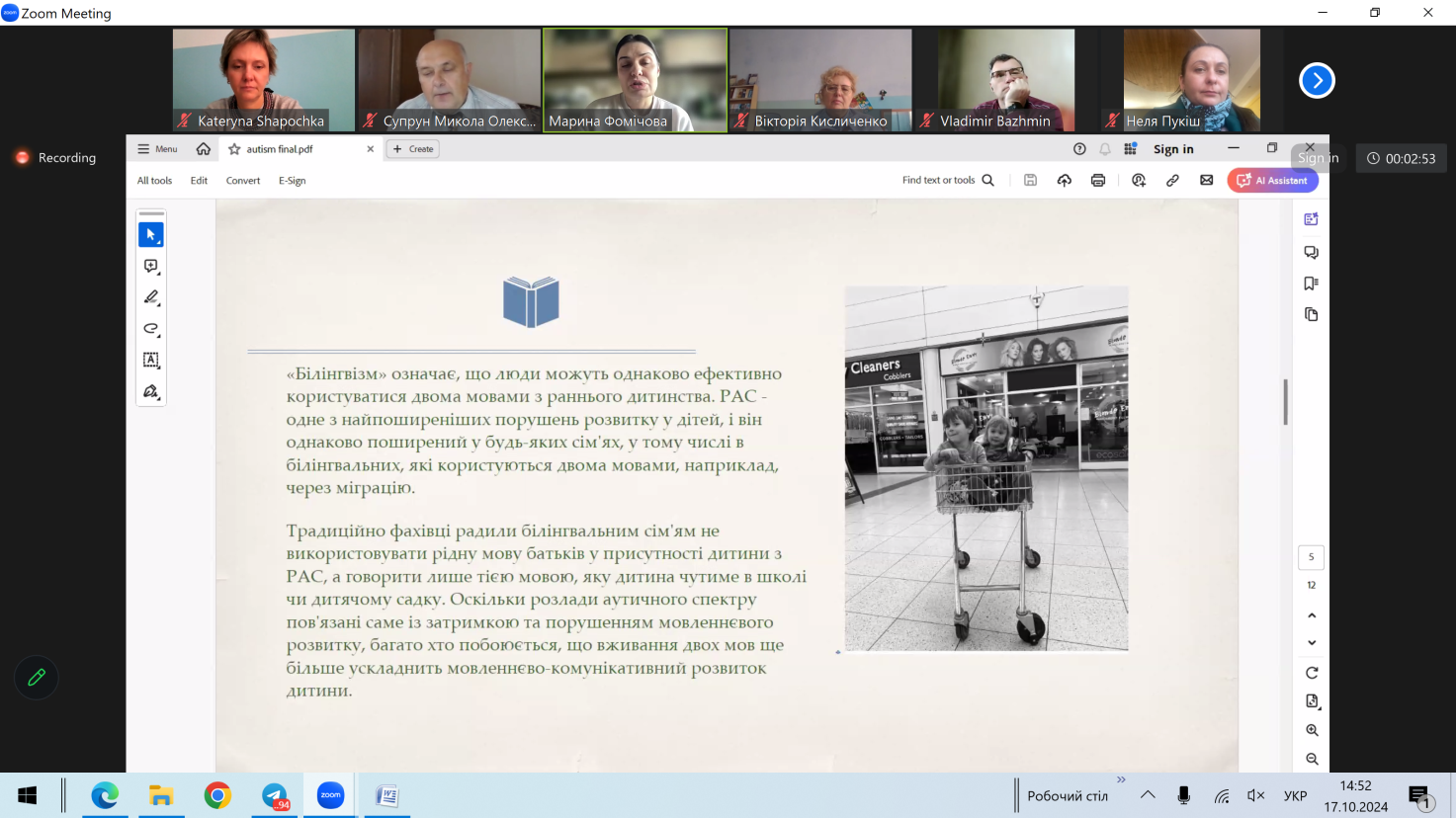
Task: Open the Acrobat apps grid icon
Action: pyautogui.click(x=1130, y=149)
